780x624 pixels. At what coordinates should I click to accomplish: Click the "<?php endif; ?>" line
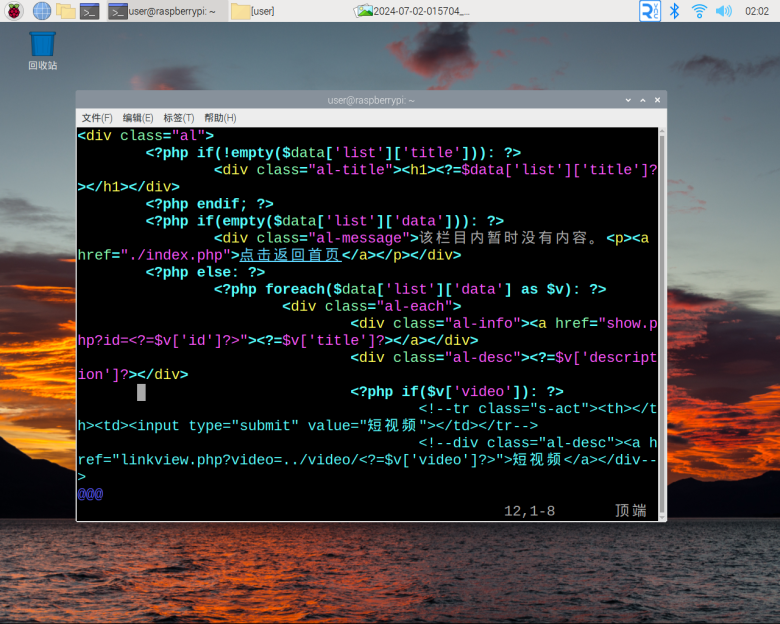coord(209,204)
